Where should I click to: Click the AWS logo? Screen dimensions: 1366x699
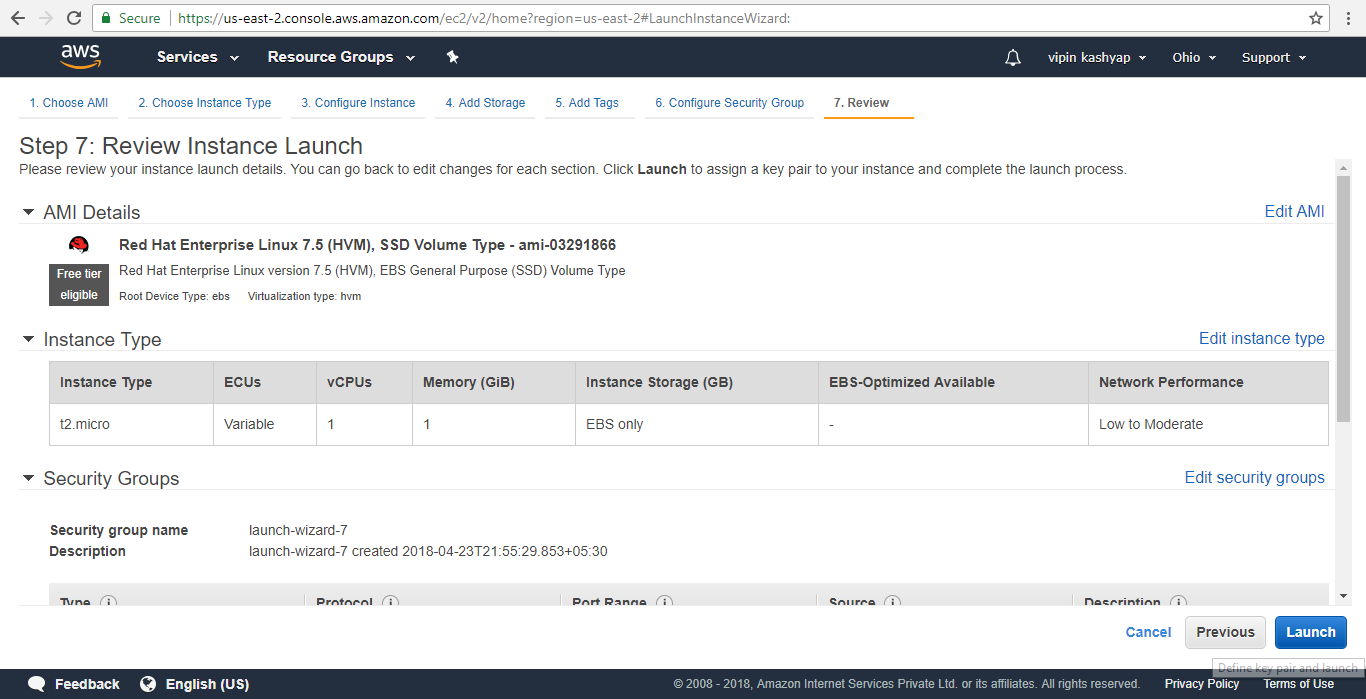click(x=80, y=57)
